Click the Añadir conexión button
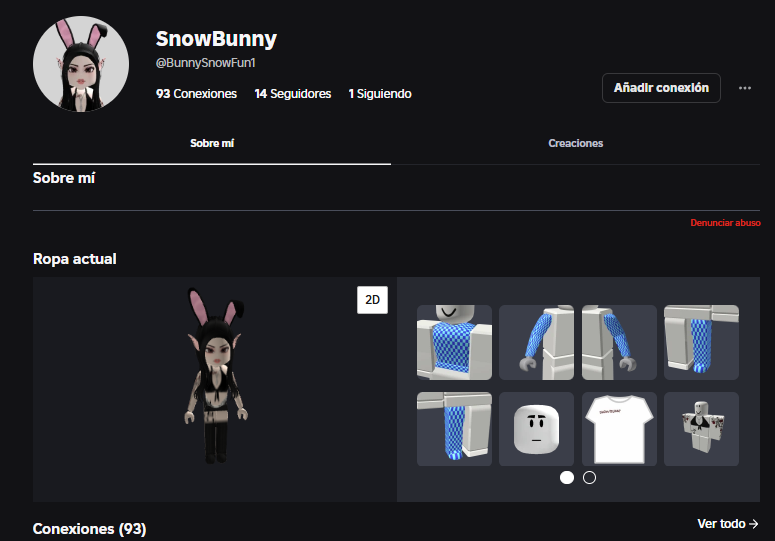775x541 pixels. click(x=661, y=88)
